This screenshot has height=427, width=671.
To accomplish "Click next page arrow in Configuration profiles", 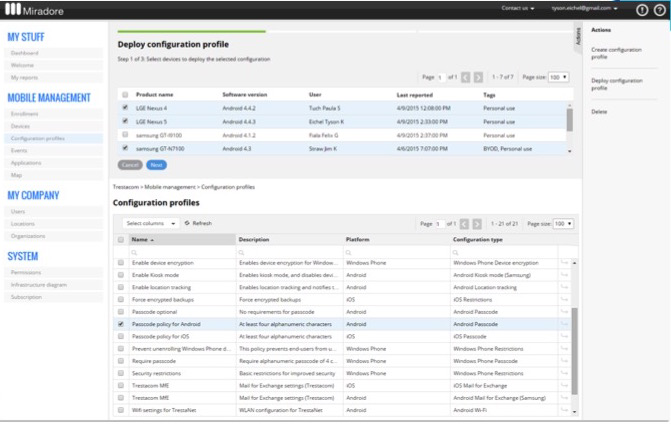I will click(478, 223).
